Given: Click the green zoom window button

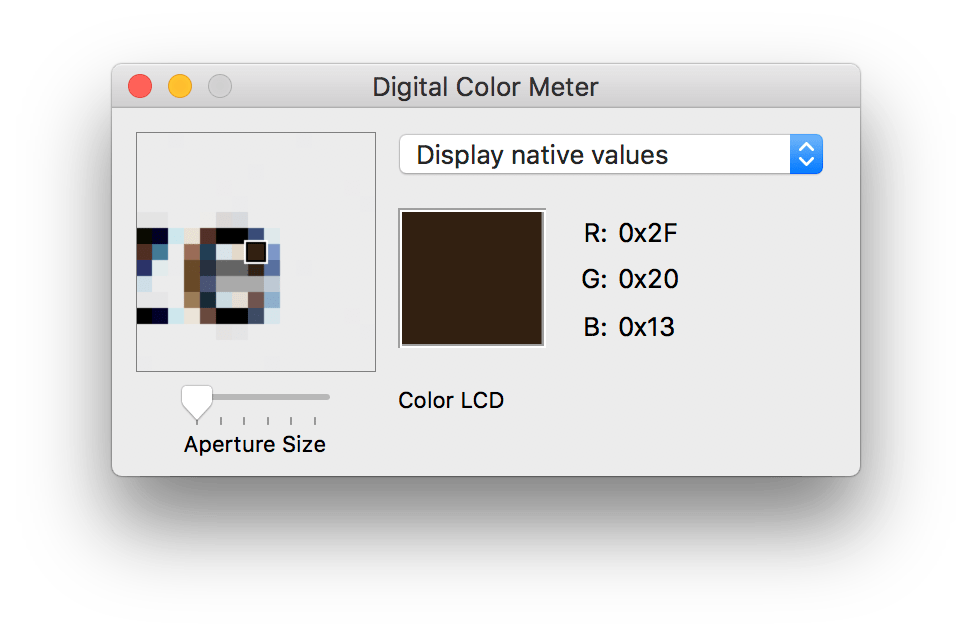Looking at the screenshot, I should [x=219, y=86].
